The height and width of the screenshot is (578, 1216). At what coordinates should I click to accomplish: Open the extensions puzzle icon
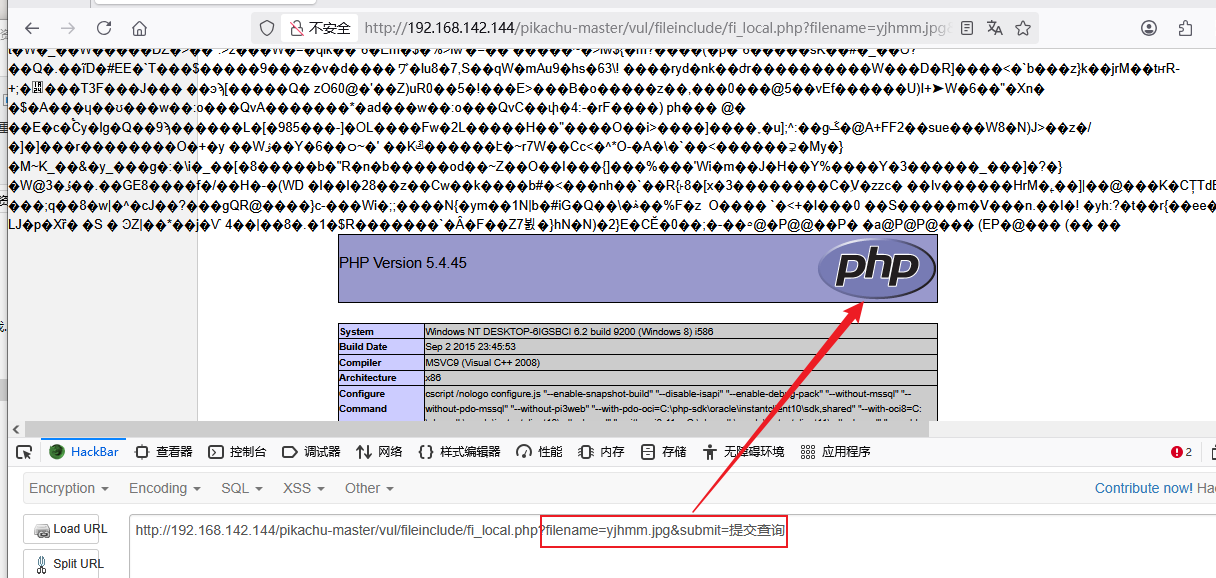pyautogui.click(x=1186, y=28)
